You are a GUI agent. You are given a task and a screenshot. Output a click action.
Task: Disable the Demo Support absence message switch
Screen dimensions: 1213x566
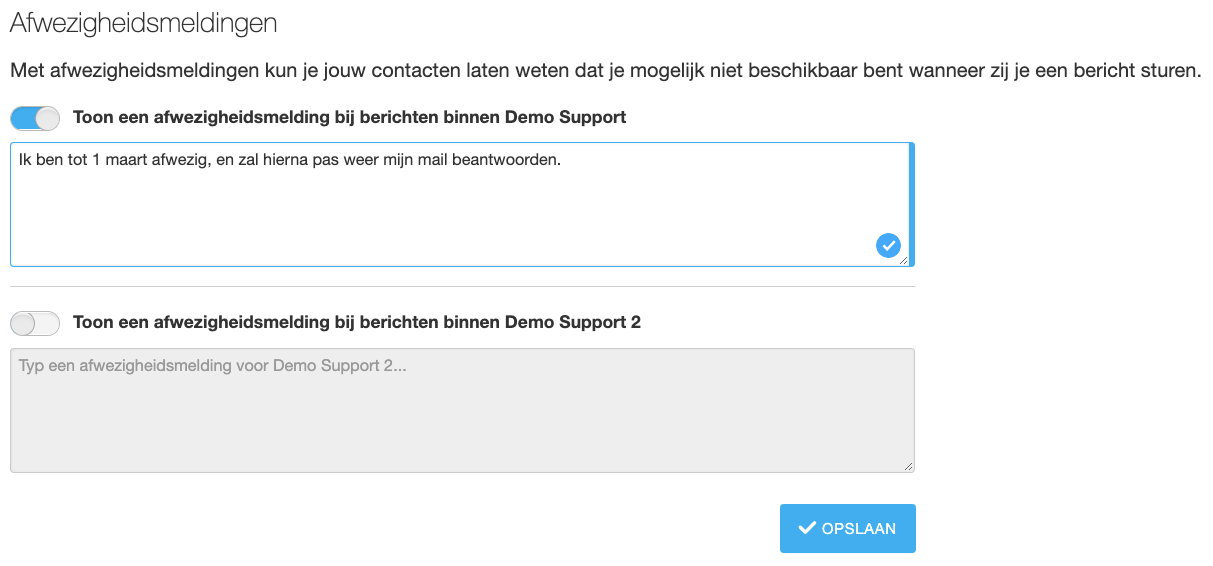click(35, 118)
